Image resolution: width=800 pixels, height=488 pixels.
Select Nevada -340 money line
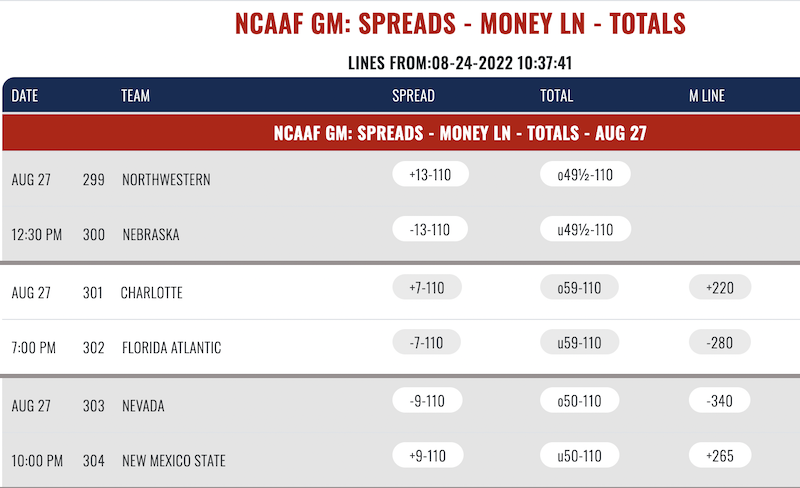coord(720,400)
